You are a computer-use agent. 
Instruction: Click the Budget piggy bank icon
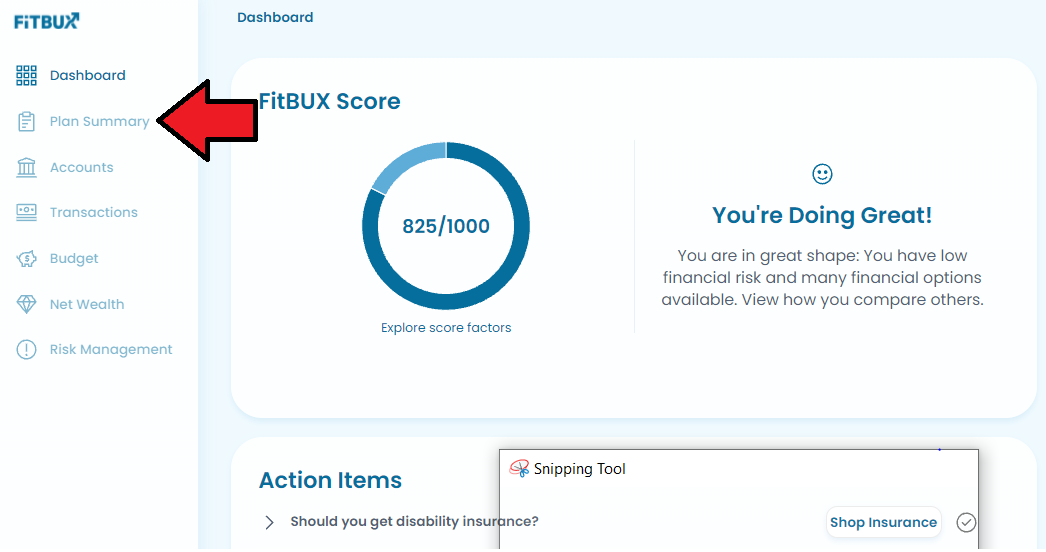coord(26,258)
